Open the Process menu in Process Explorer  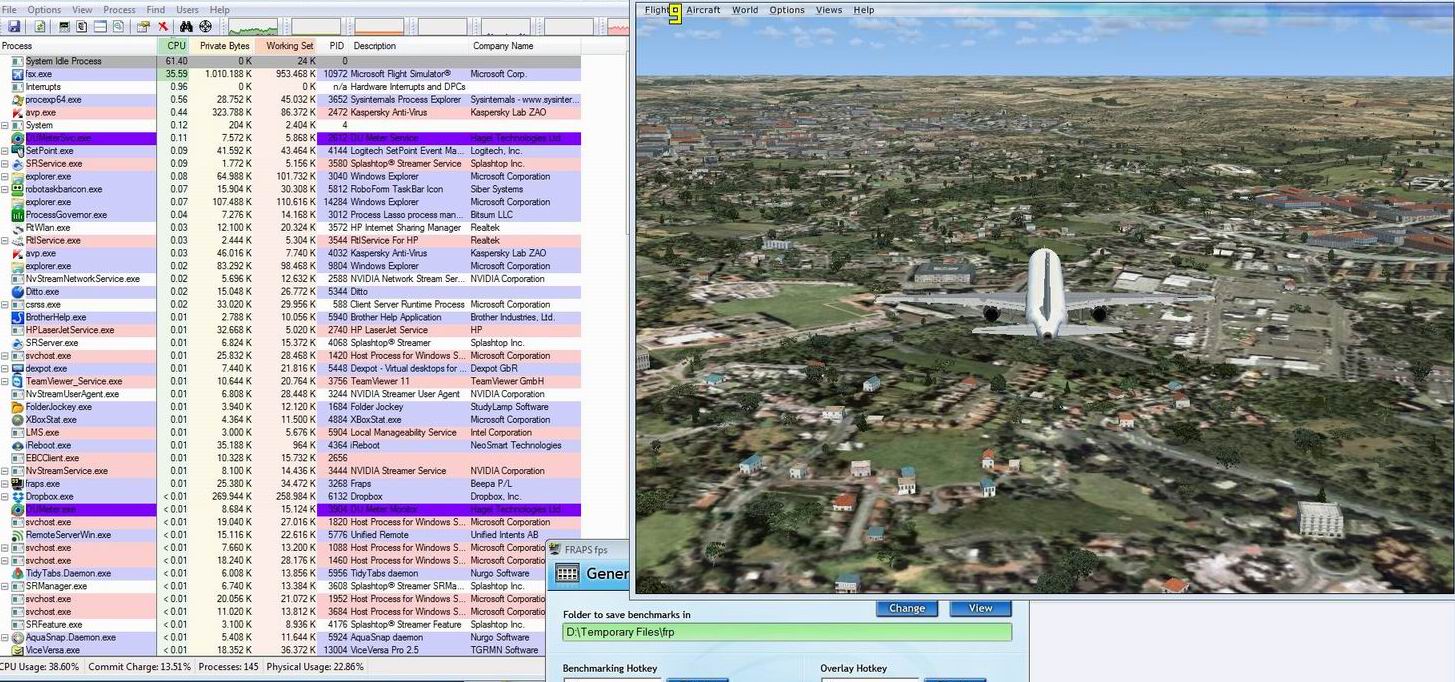tap(119, 10)
